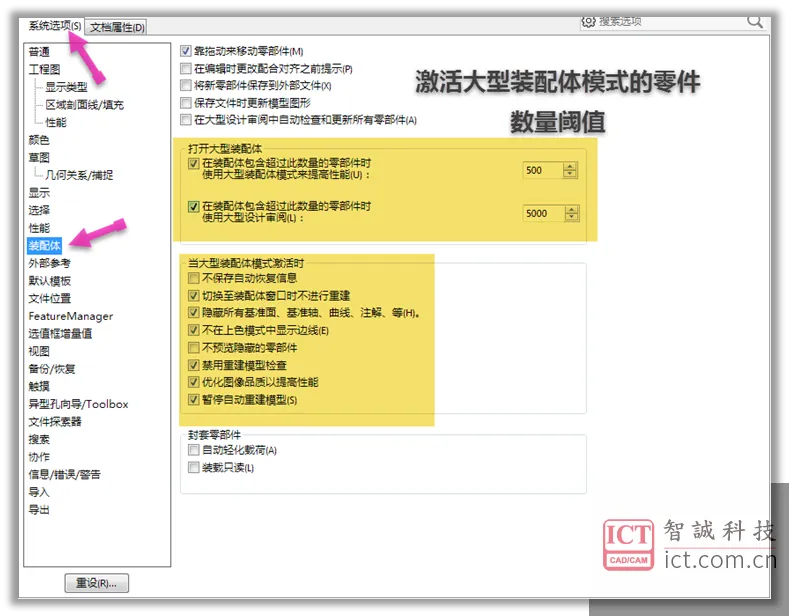Click the search options field
Image resolution: width=789 pixels, height=616 pixels.
tap(669, 21)
